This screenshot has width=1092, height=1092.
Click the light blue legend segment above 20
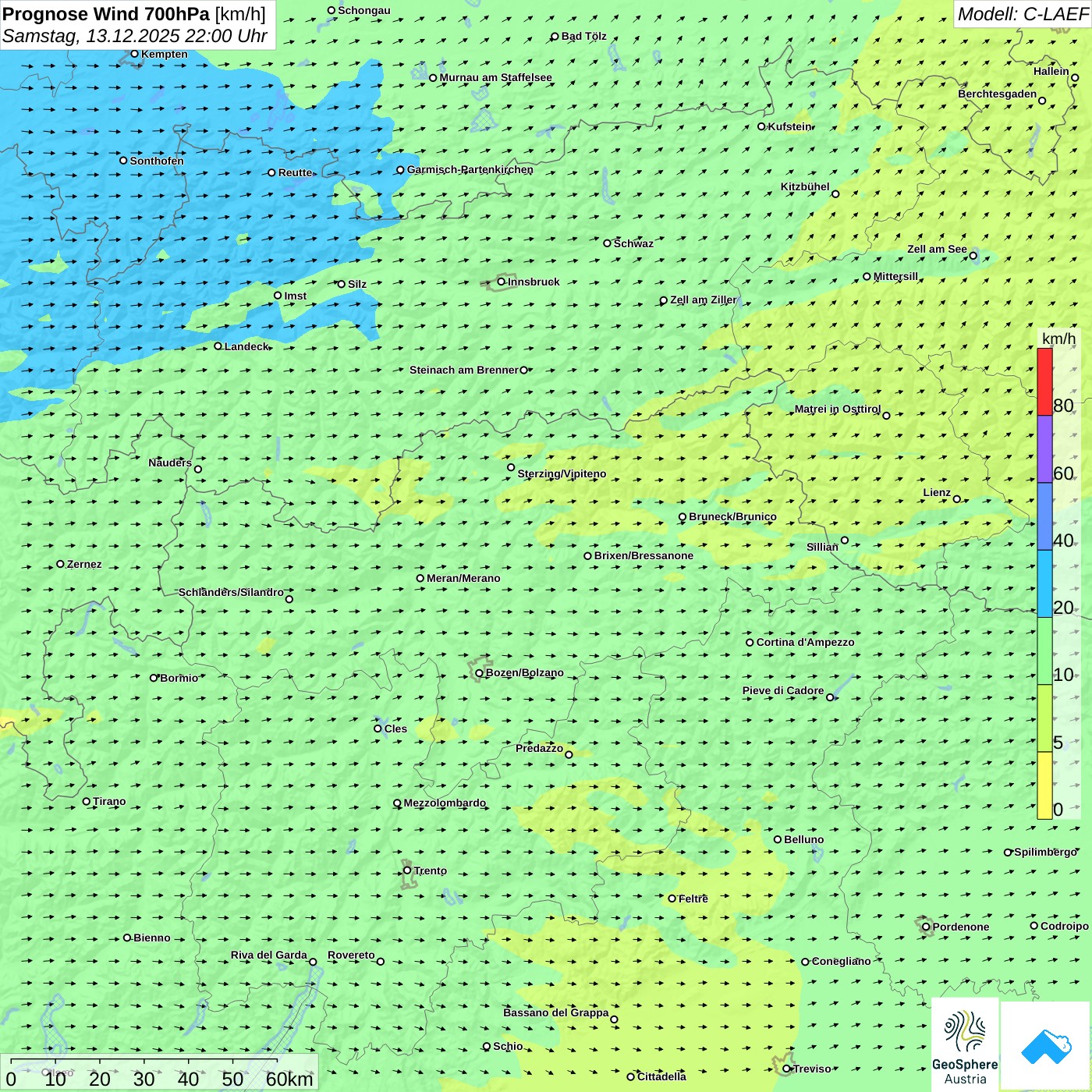[x=1044, y=583]
